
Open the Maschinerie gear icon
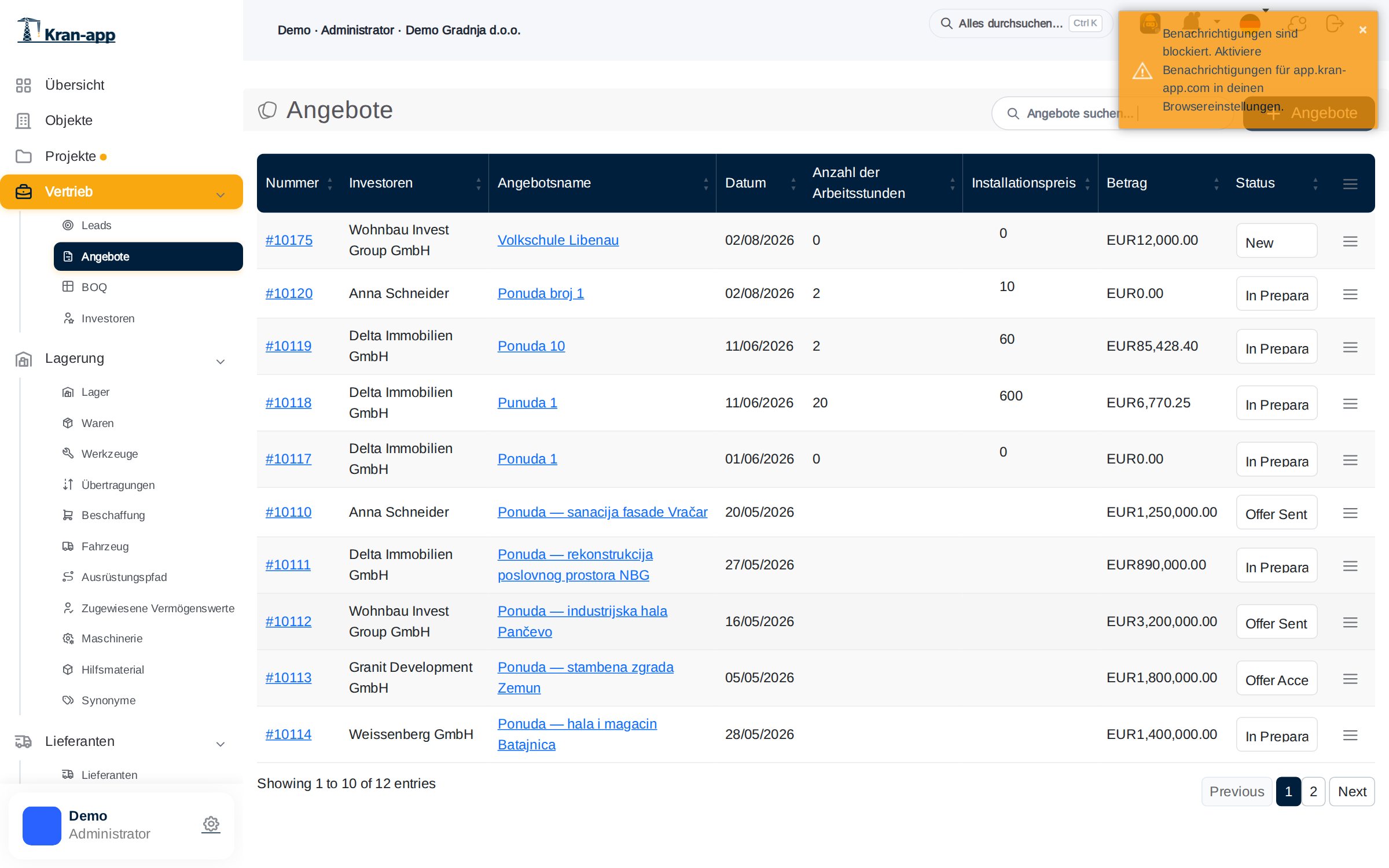click(68, 638)
